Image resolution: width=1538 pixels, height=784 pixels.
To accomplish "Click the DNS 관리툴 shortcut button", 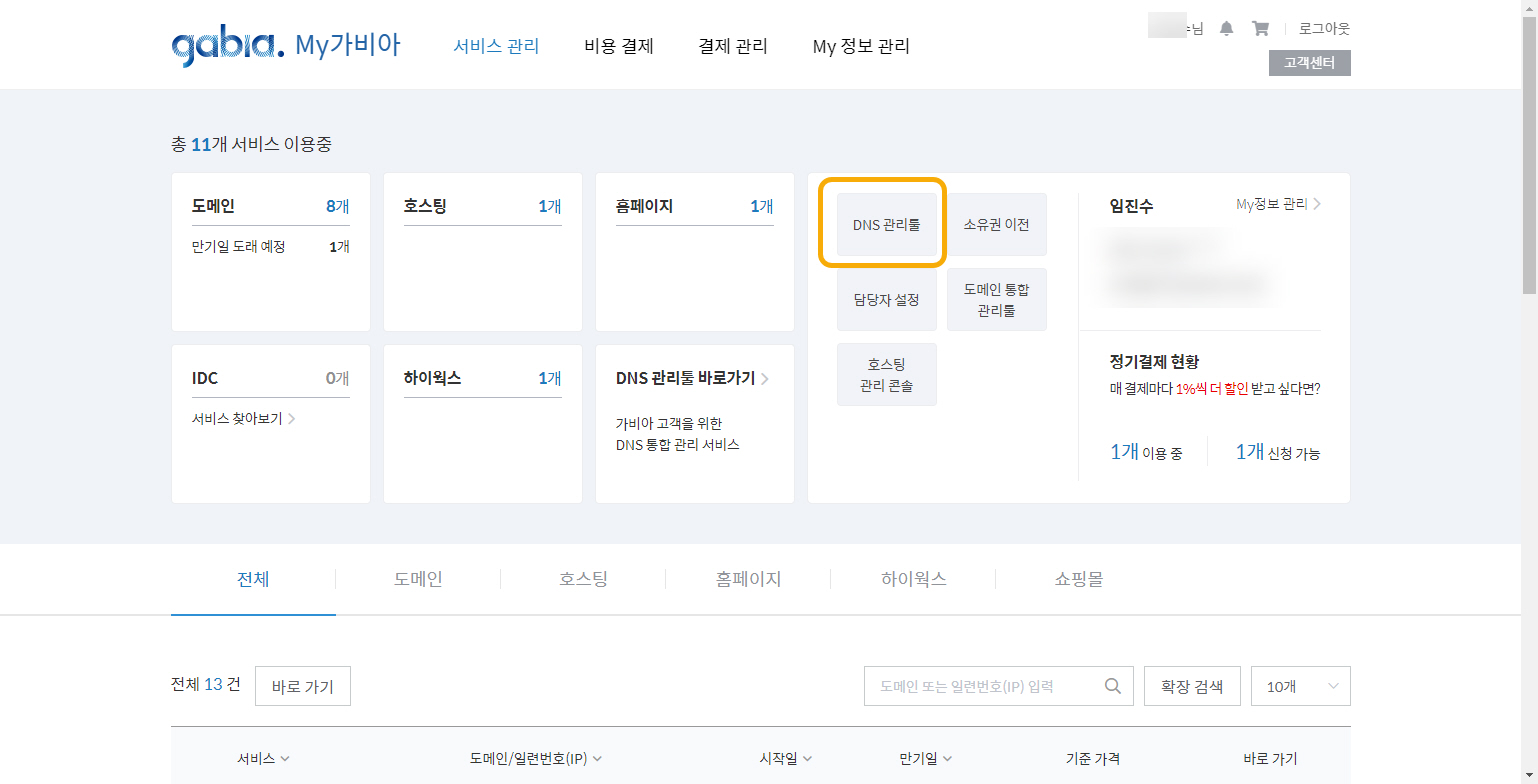I will (x=887, y=225).
